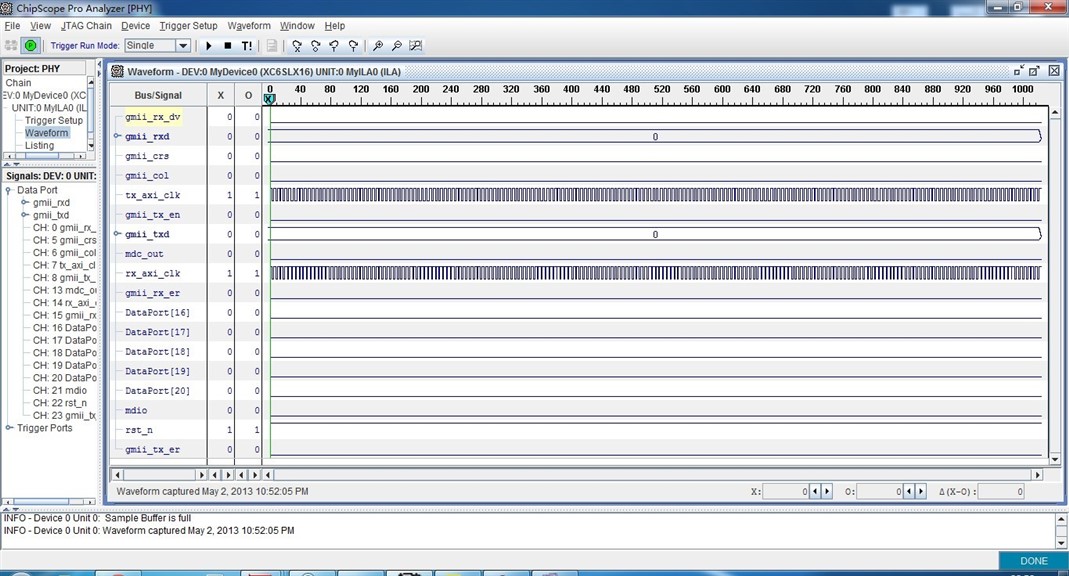
Task: Click the Fit Window zoom icon
Action: tap(416, 46)
